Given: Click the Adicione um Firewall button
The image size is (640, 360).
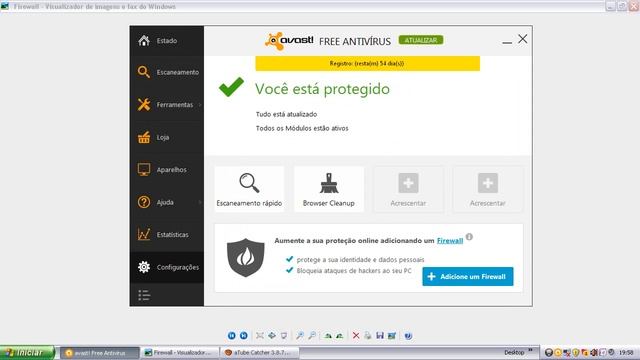Looking at the screenshot, I should point(468,277).
